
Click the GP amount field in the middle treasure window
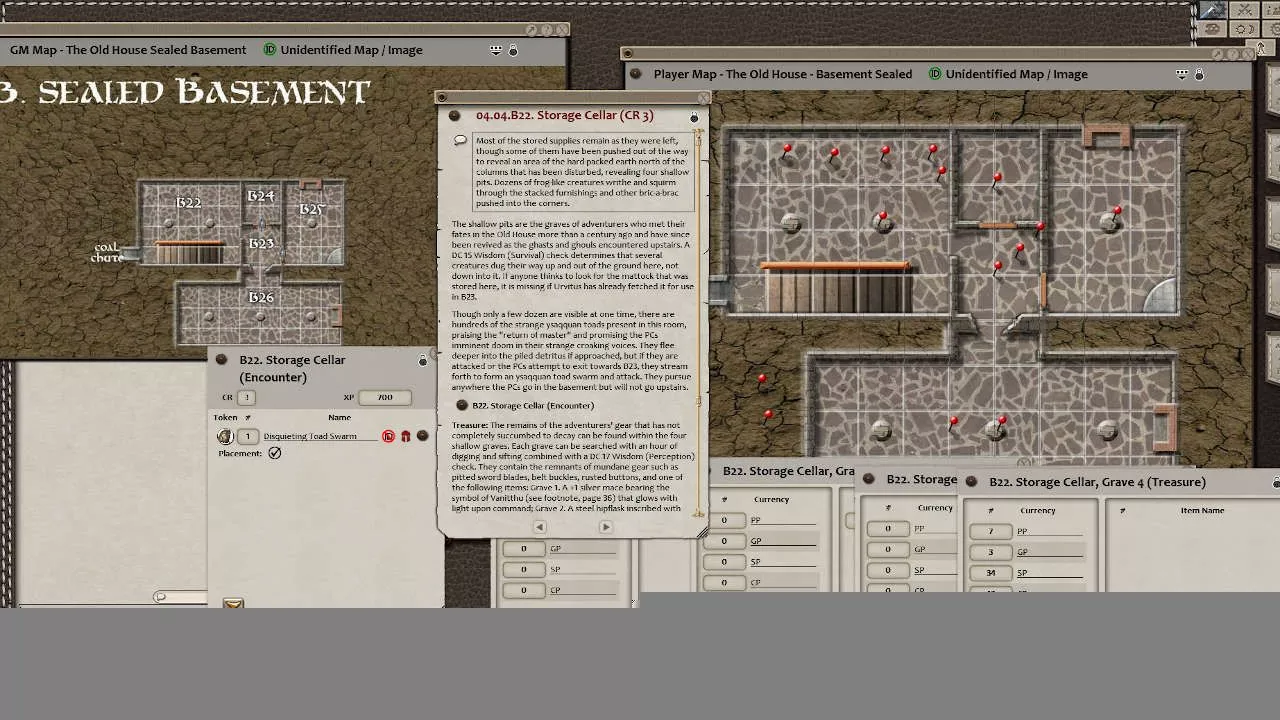tap(888, 549)
